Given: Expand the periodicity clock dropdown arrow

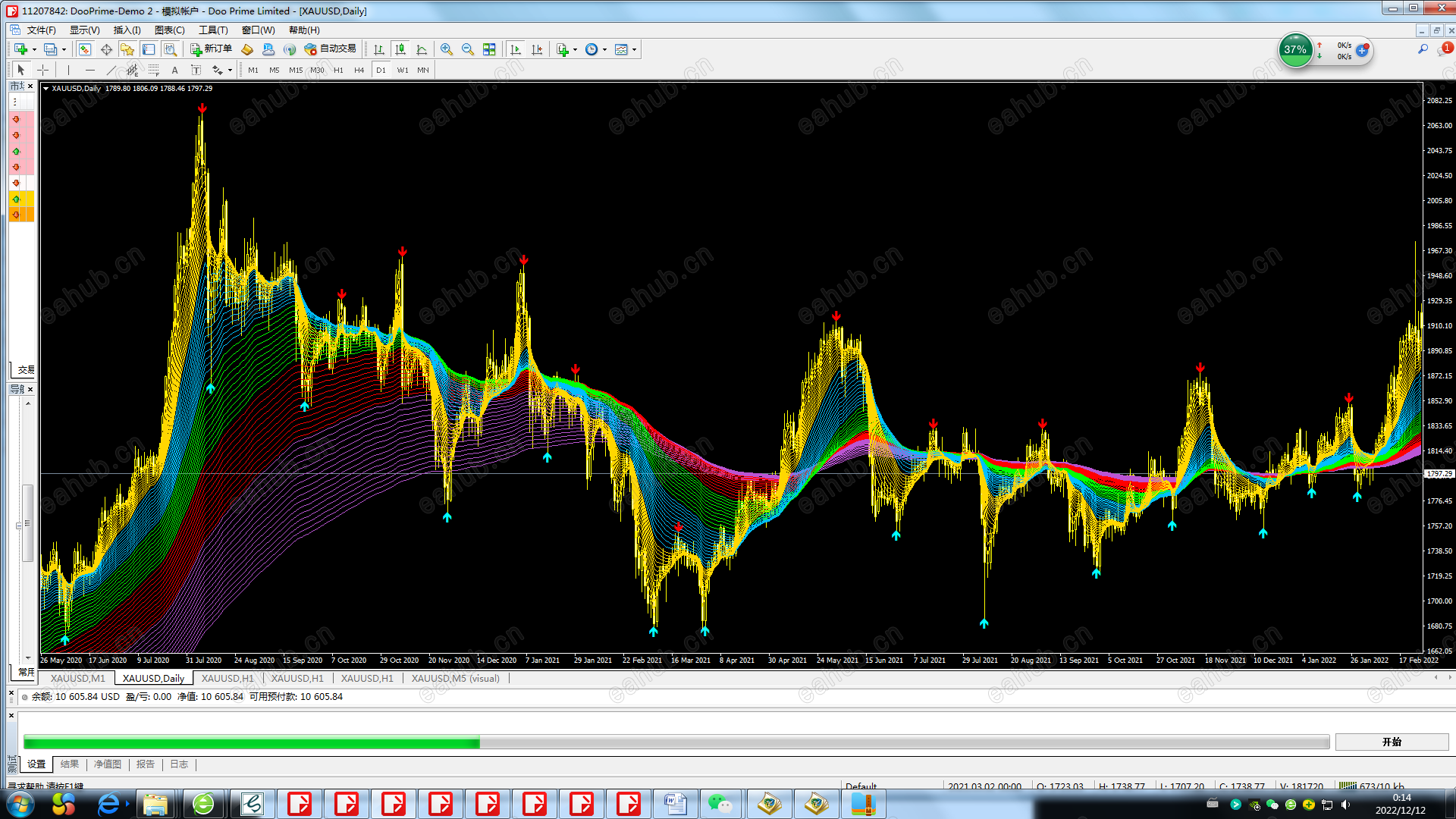Looking at the screenshot, I should (x=605, y=49).
